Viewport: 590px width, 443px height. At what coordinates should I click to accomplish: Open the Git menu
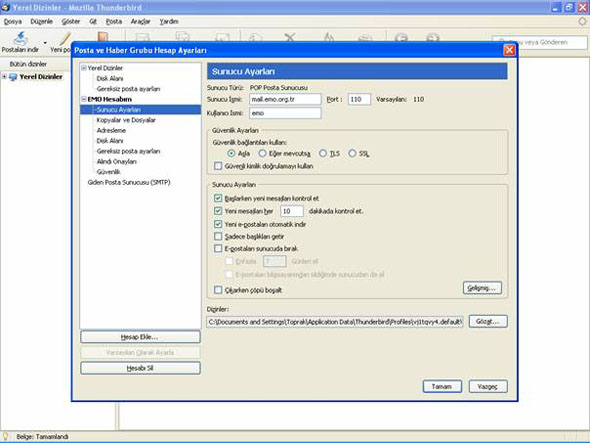pyautogui.click(x=93, y=21)
